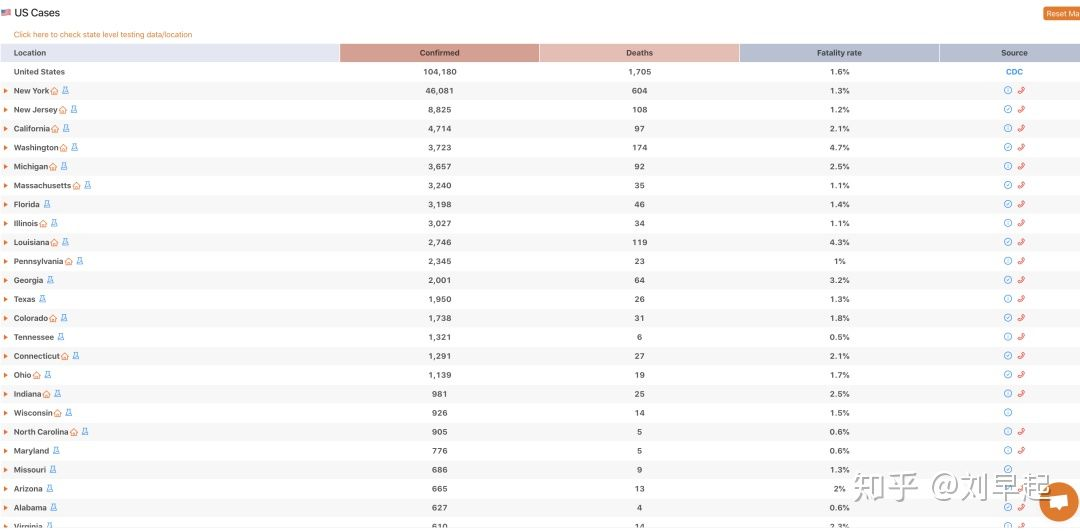This screenshot has width=1080, height=532.
Task: Expand the Georgia row triangle
Action: [6, 281]
